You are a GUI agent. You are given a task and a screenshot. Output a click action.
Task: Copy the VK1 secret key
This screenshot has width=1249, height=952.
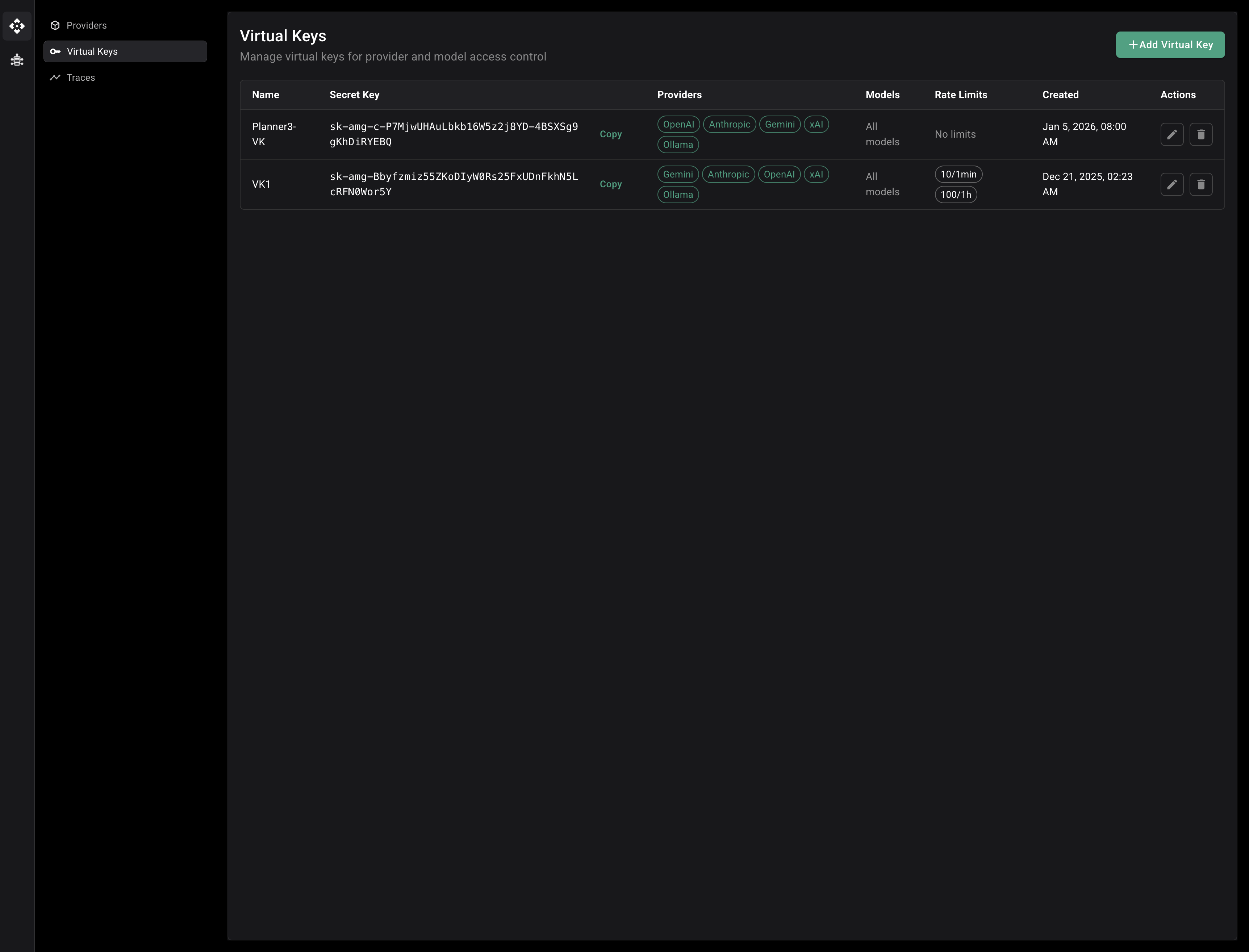click(610, 184)
